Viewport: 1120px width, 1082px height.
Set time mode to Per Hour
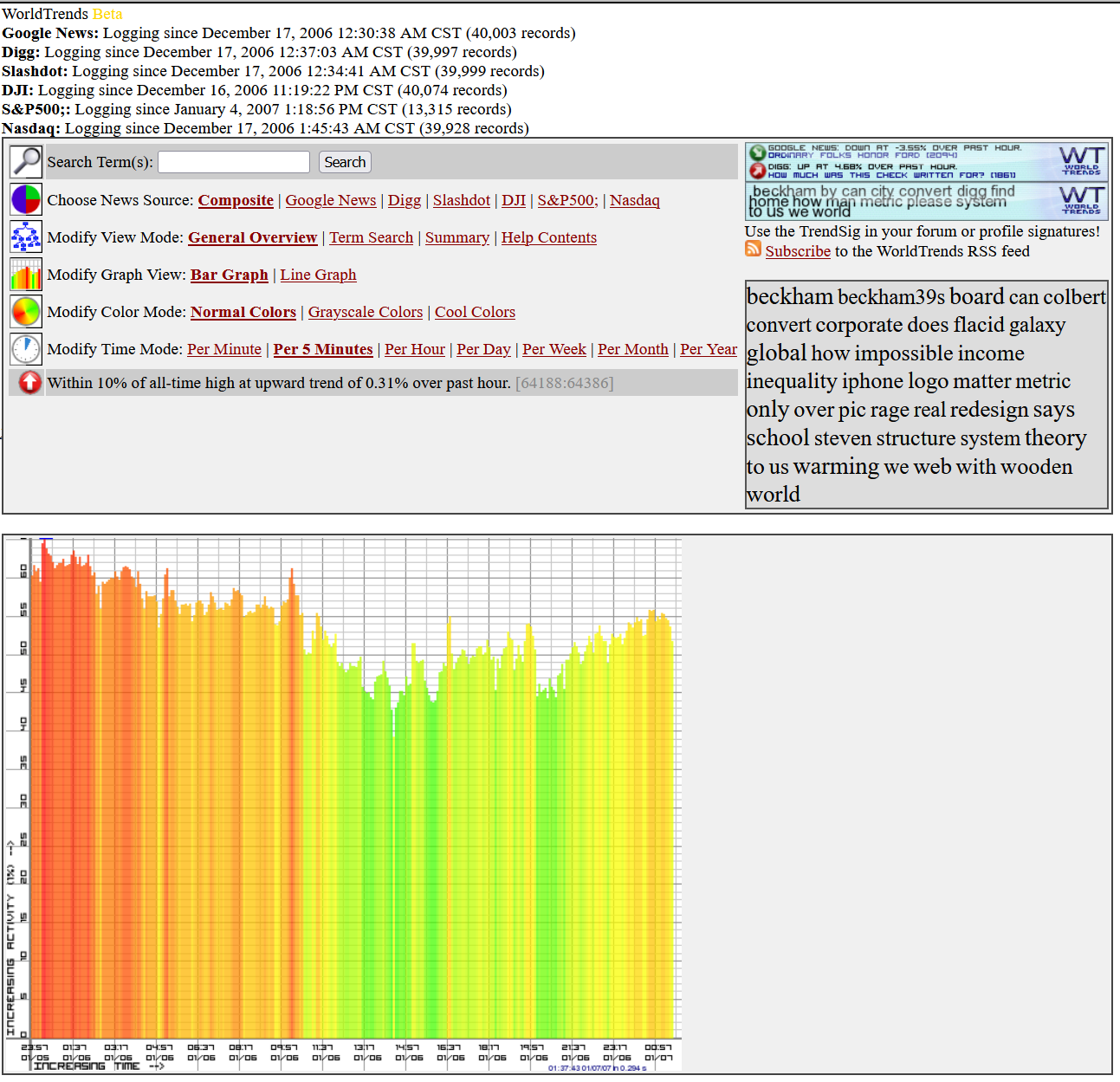(415, 349)
